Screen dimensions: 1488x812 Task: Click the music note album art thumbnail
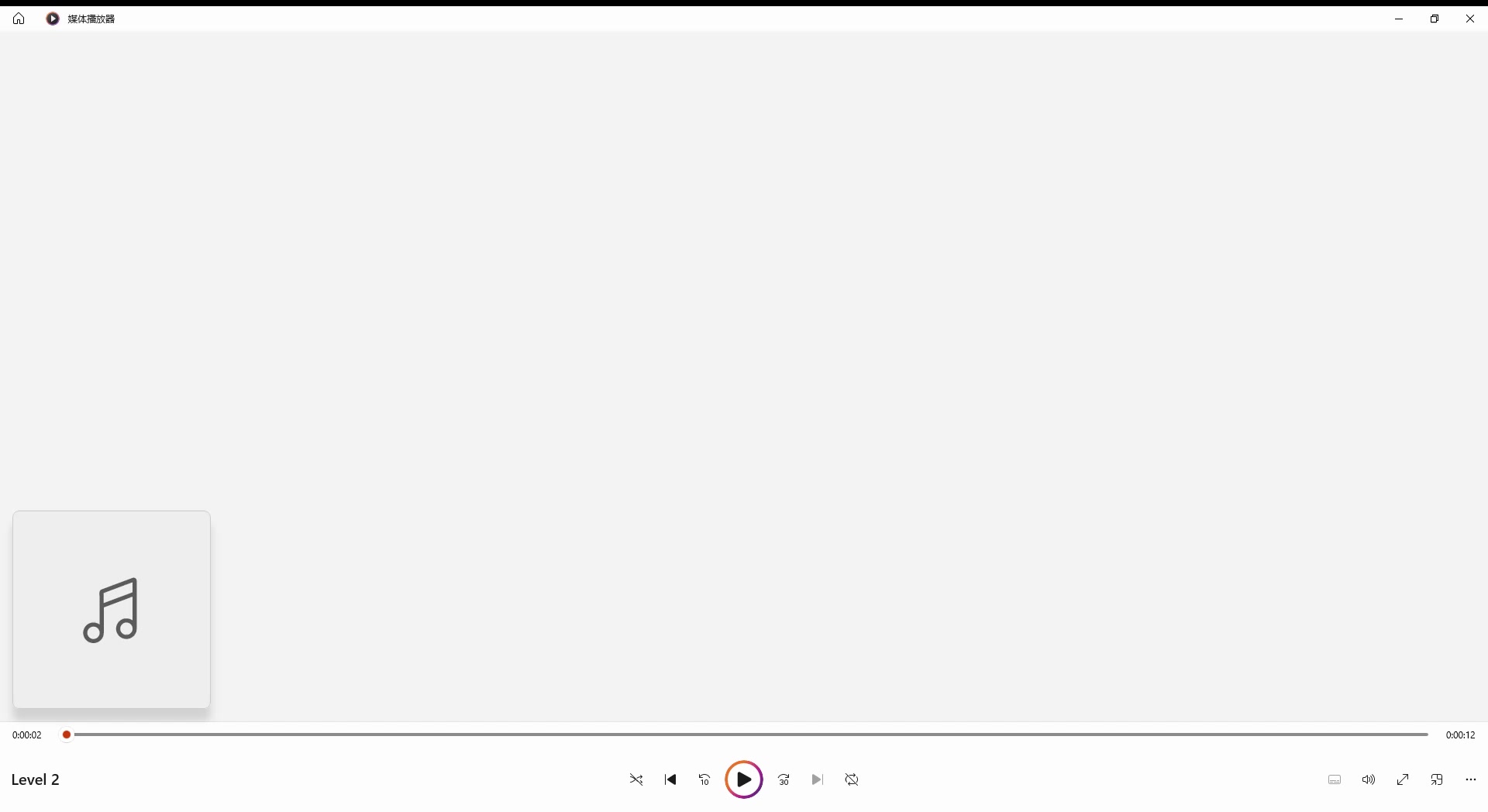point(112,610)
